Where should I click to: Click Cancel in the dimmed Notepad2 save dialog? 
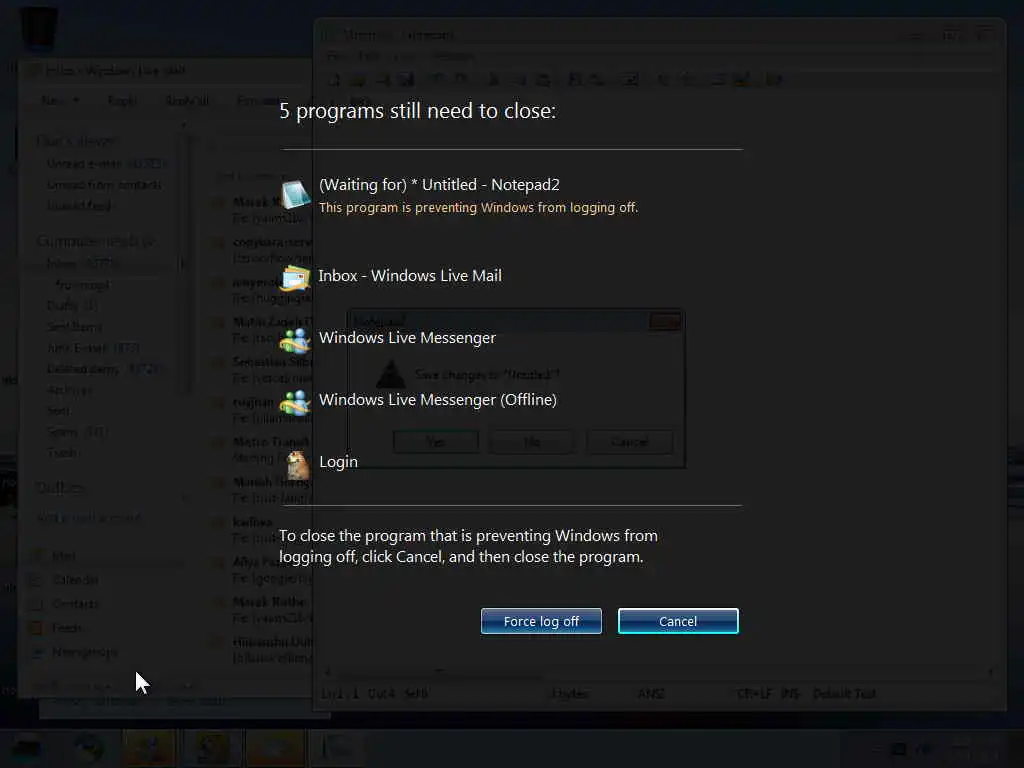[630, 442]
